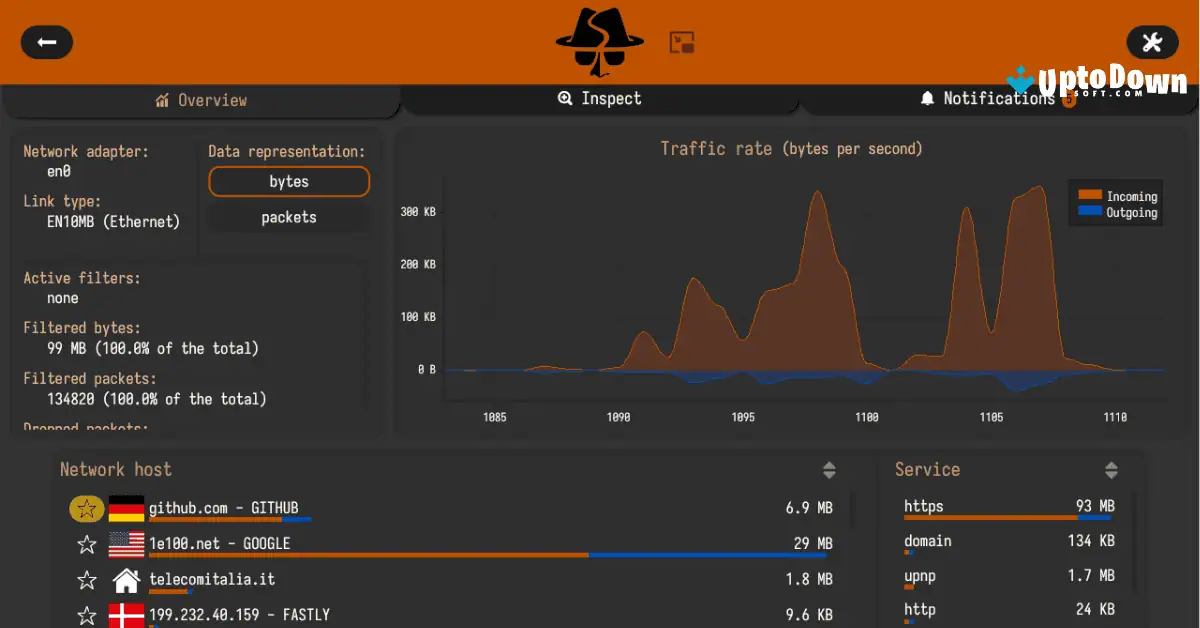Select bytes data representation

tap(288, 181)
